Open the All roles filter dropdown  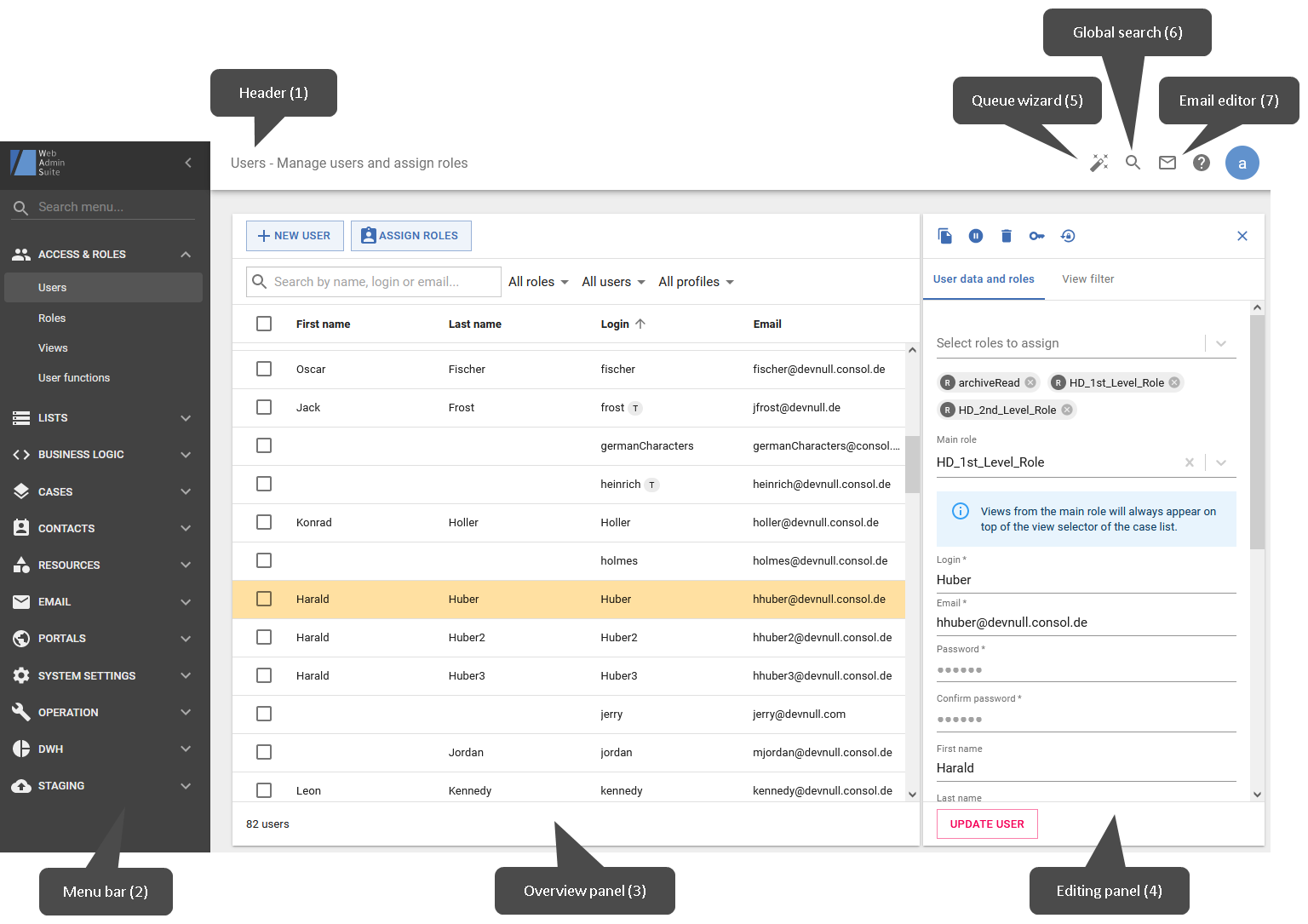538,282
